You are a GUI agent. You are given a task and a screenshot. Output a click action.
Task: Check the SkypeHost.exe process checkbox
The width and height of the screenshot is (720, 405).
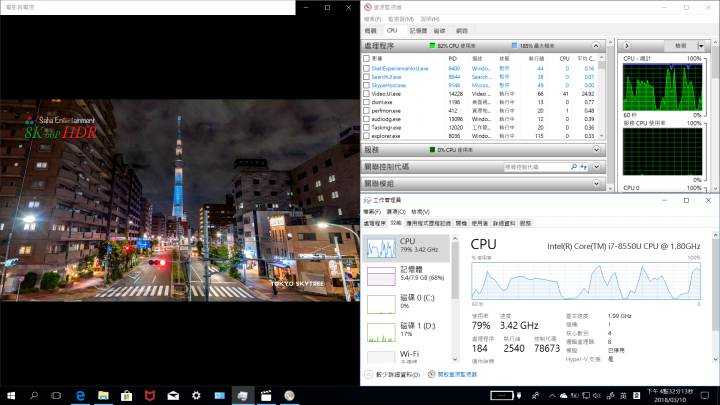tap(366, 85)
